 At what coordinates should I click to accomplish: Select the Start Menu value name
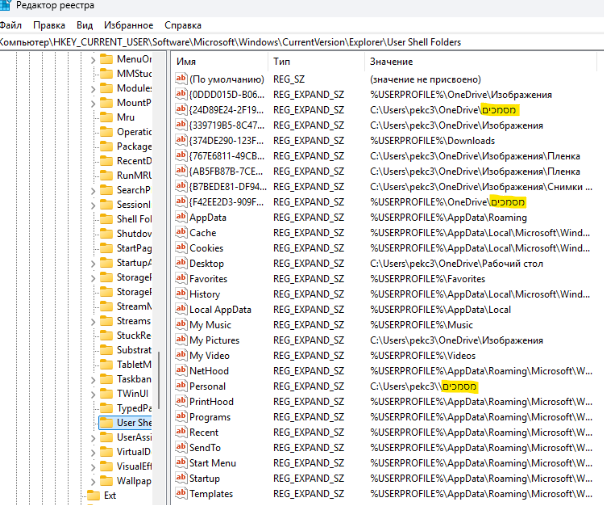tap(213, 463)
